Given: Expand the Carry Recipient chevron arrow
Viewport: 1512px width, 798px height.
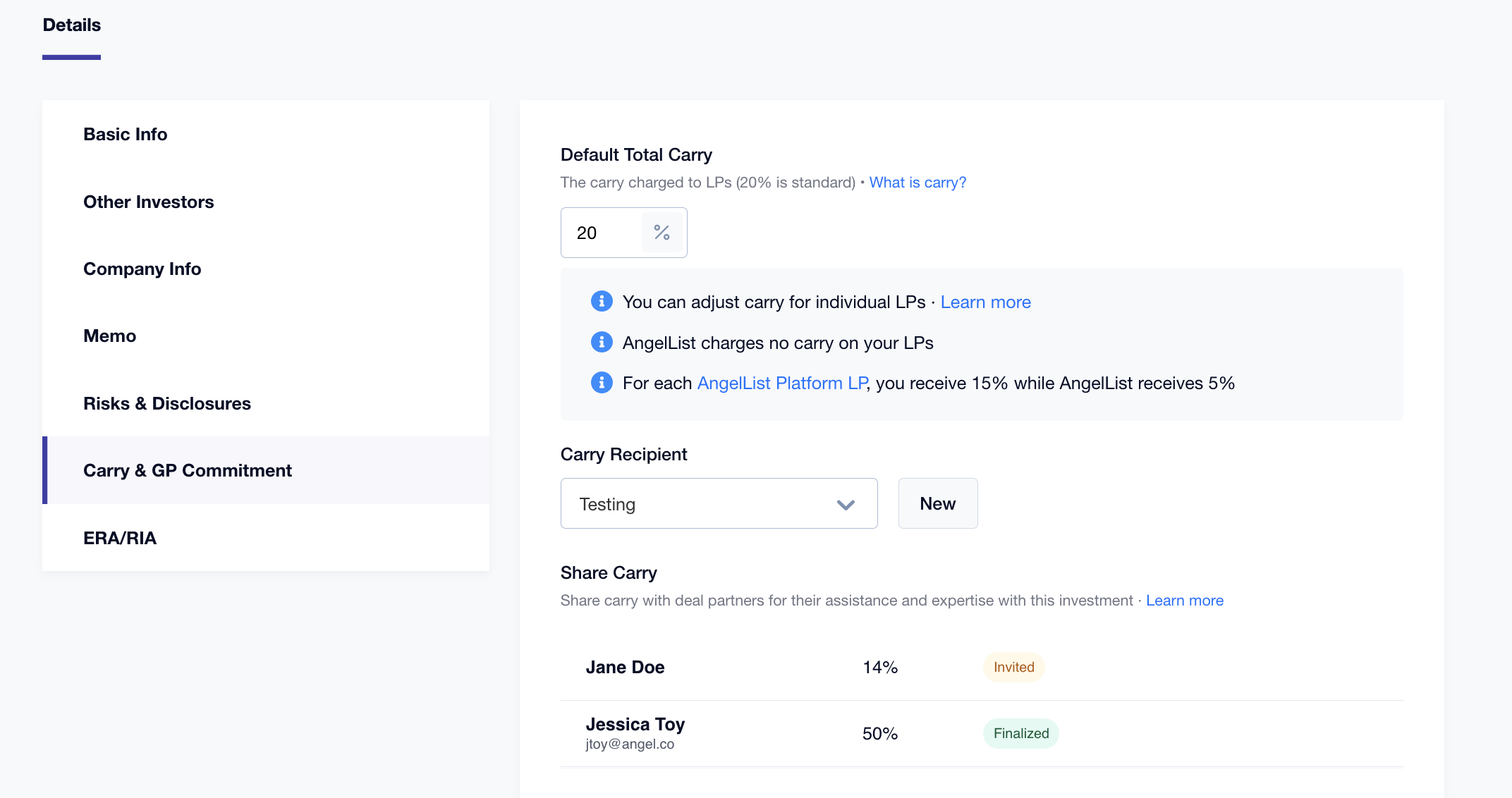Looking at the screenshot, I should point(846,504).
